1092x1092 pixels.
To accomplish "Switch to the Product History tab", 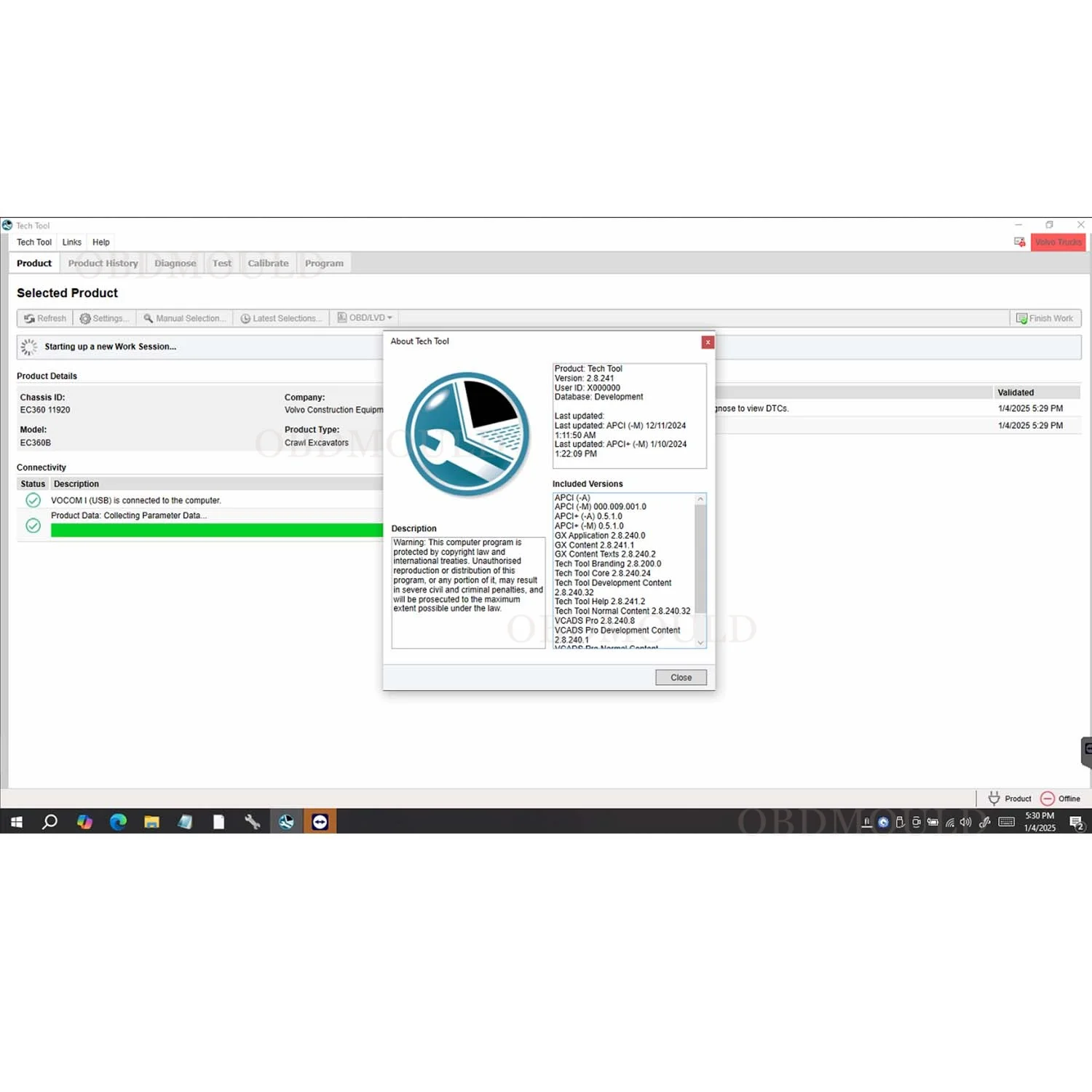I will [103, 264].
